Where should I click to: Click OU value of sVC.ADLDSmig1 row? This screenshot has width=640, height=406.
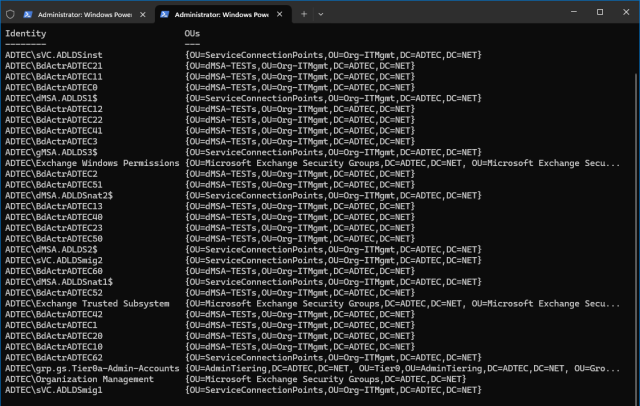pyautogui.click(x=333, y=390)
